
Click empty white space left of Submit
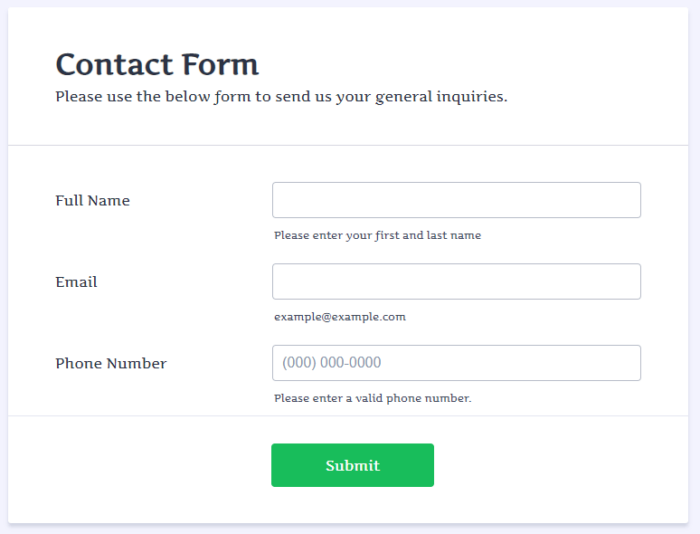(140, 466)
